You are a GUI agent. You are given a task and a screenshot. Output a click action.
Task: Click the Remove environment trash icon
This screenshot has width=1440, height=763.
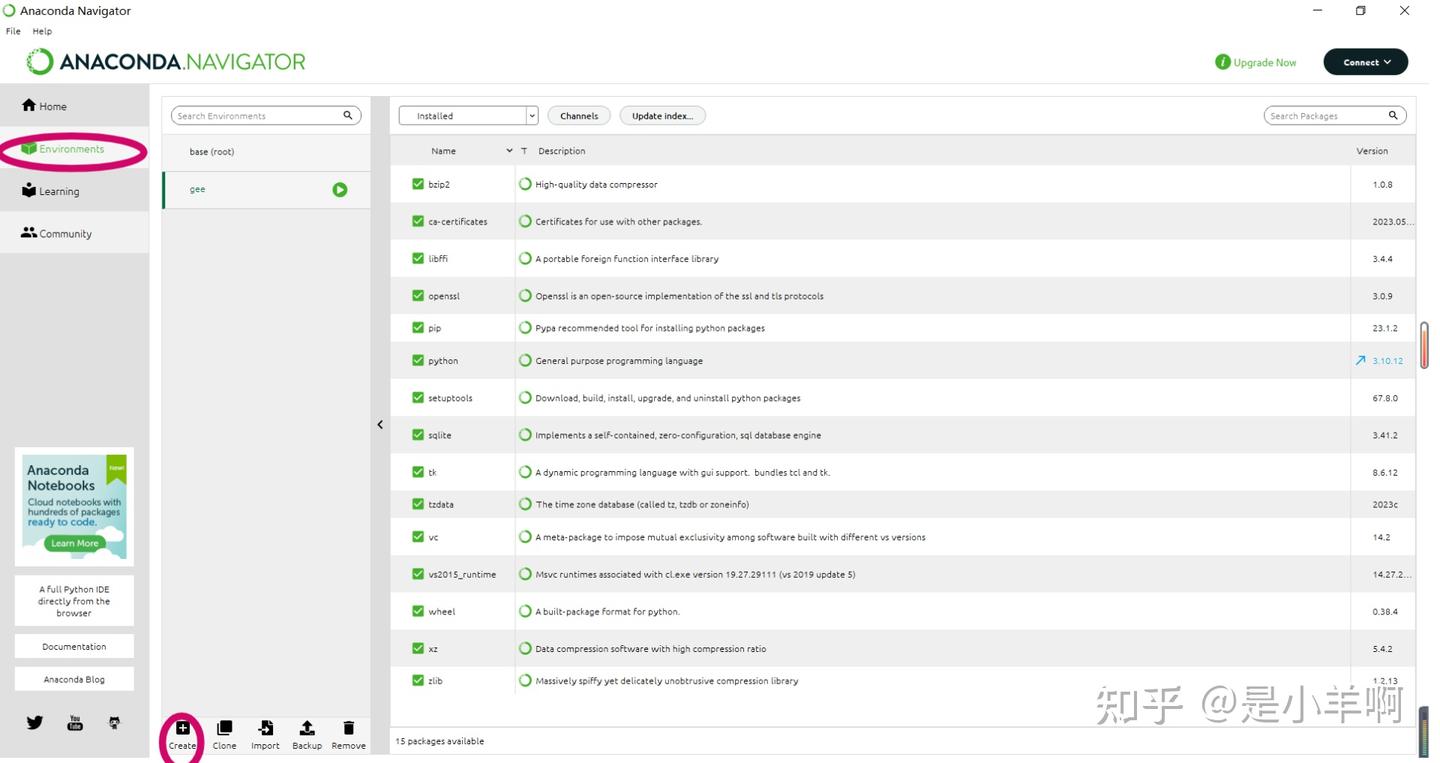click(x=348, y=728)
